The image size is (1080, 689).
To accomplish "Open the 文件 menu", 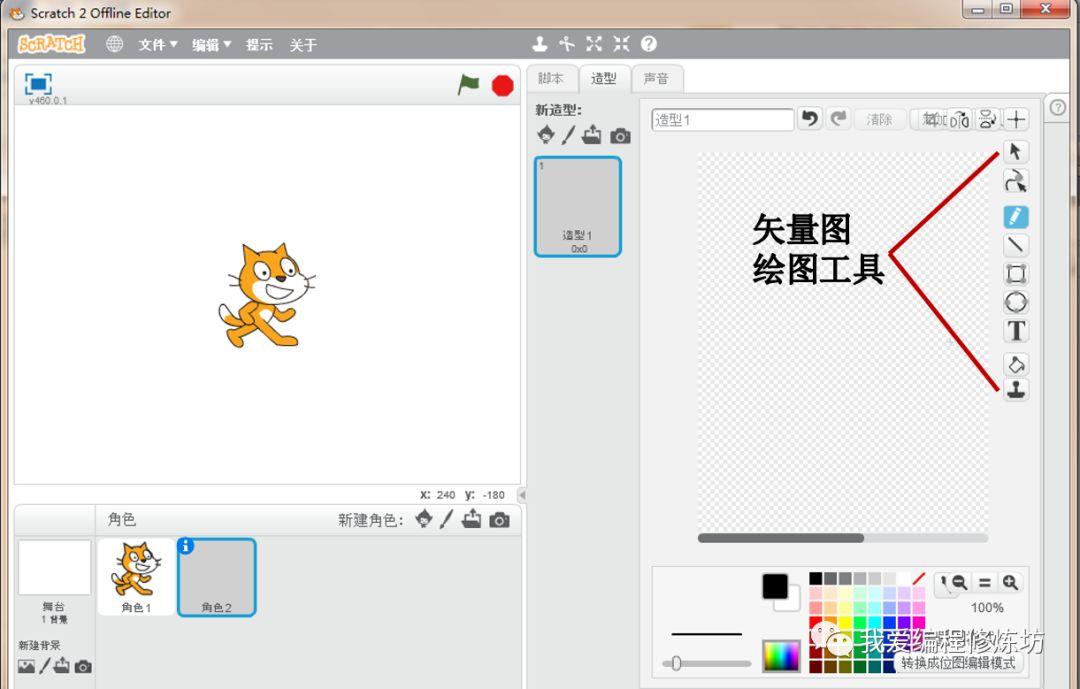I will tap(158, 45).
